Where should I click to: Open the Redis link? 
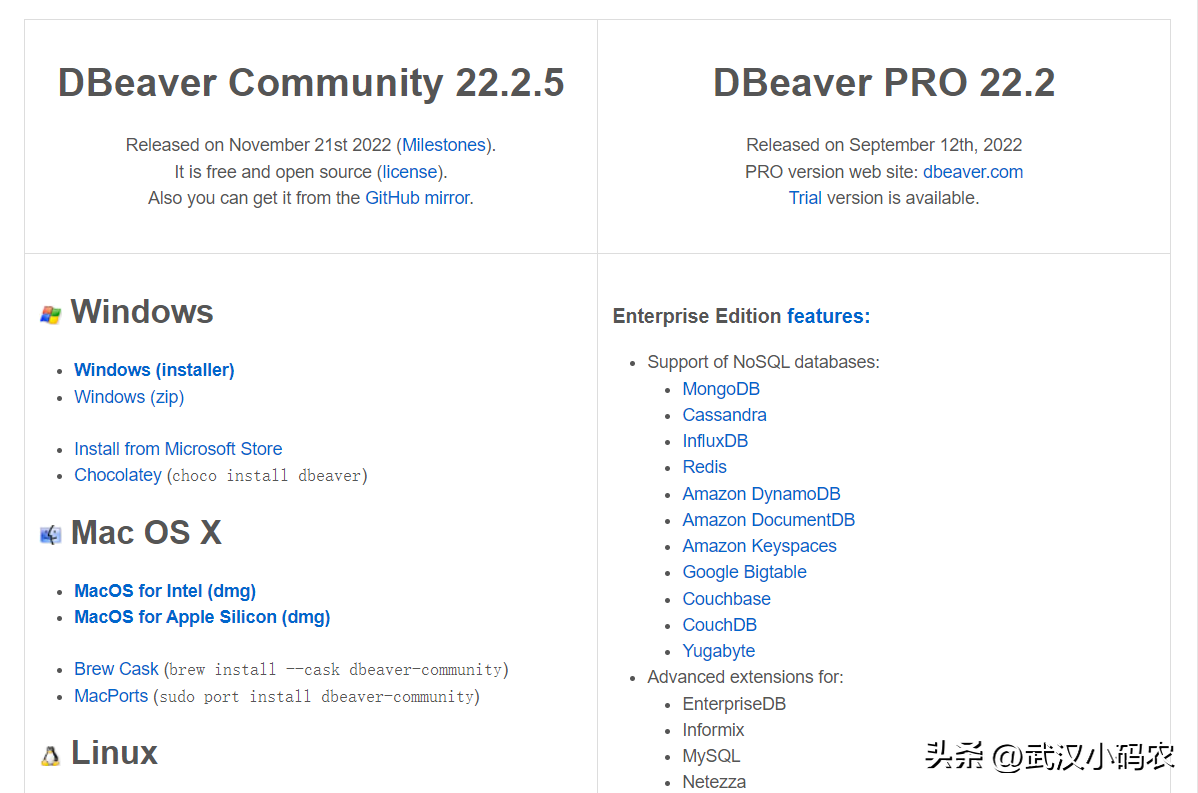704,467
